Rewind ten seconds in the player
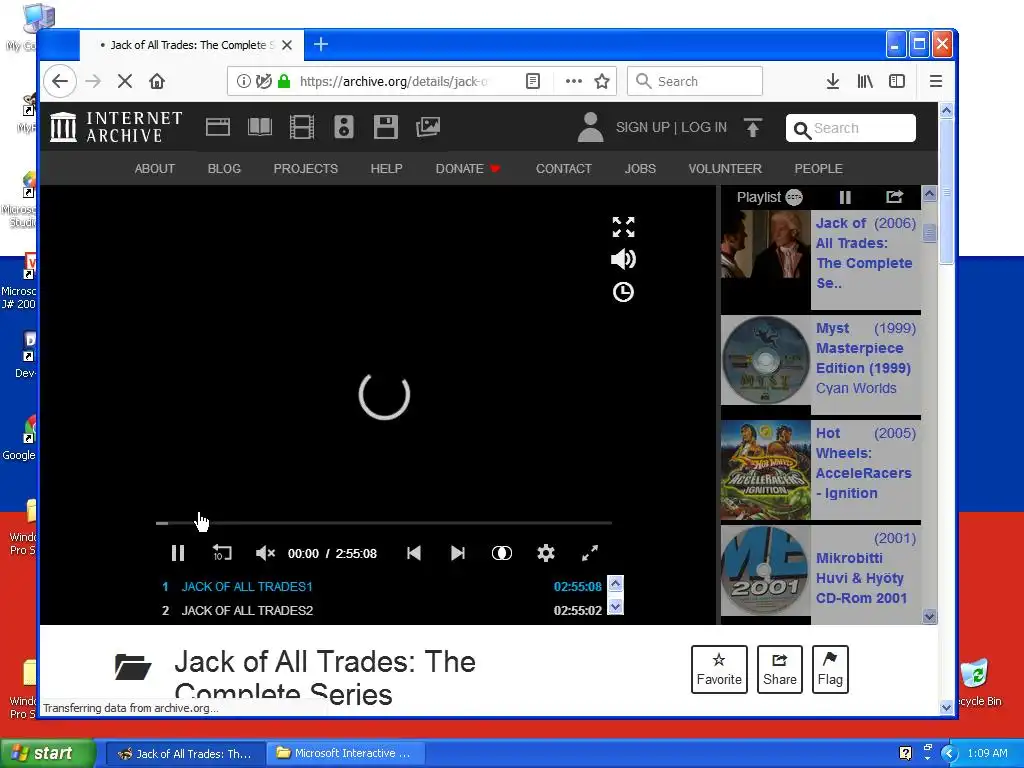This screenshot has height=768, width=1024. coord(222,553)
